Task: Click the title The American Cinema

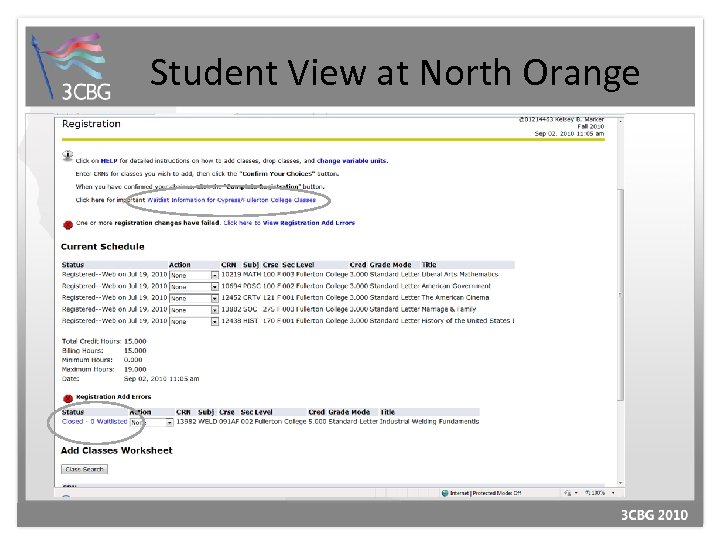Action: [455, 298]
